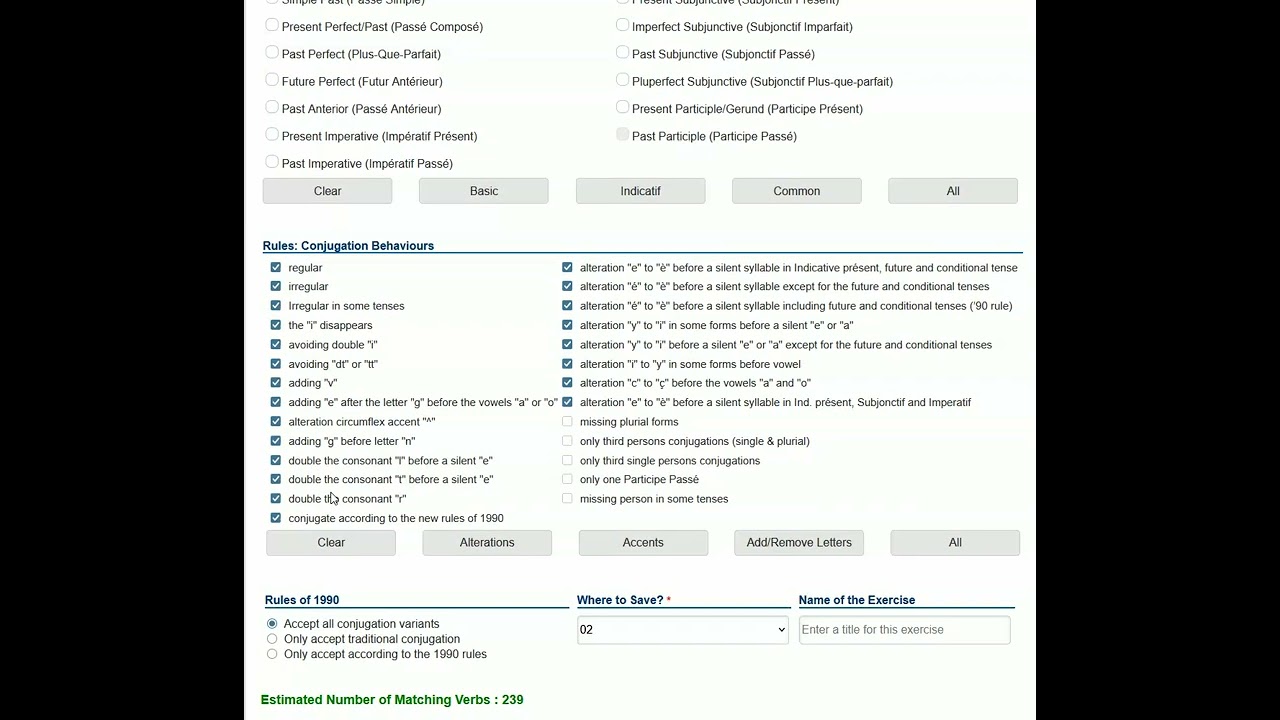Uncheck the 'irregular' rule checkbox
This screenshot has width=1280, height=720.
coord(276,287)
